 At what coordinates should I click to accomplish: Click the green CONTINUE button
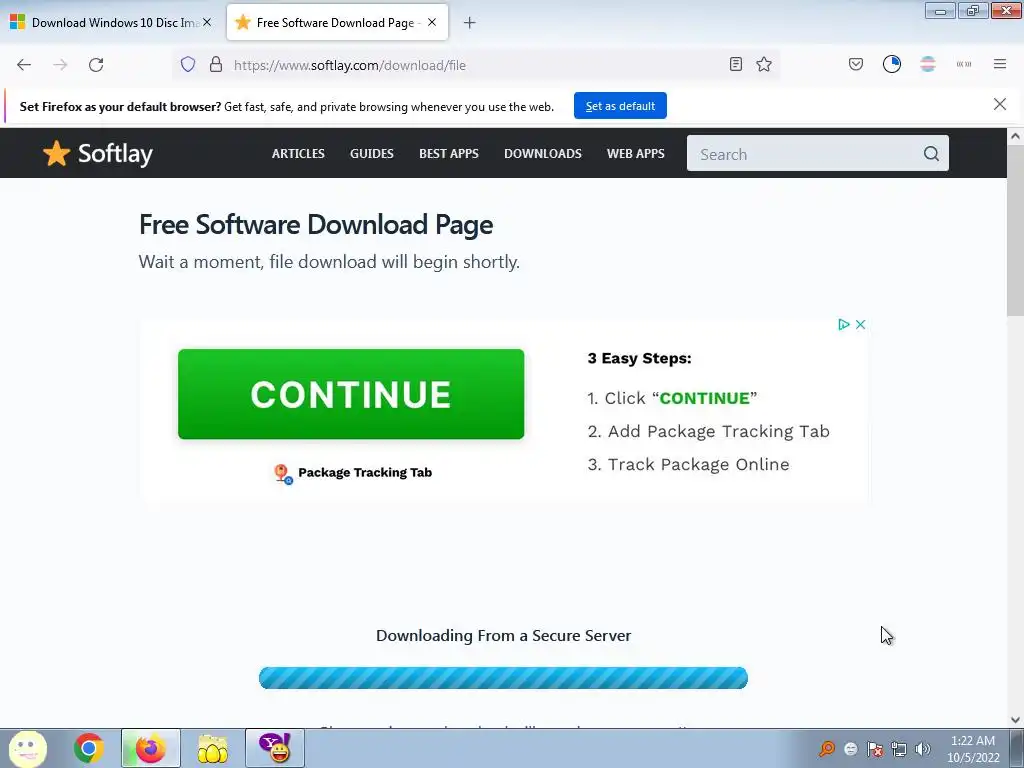(x=351, y=394)
